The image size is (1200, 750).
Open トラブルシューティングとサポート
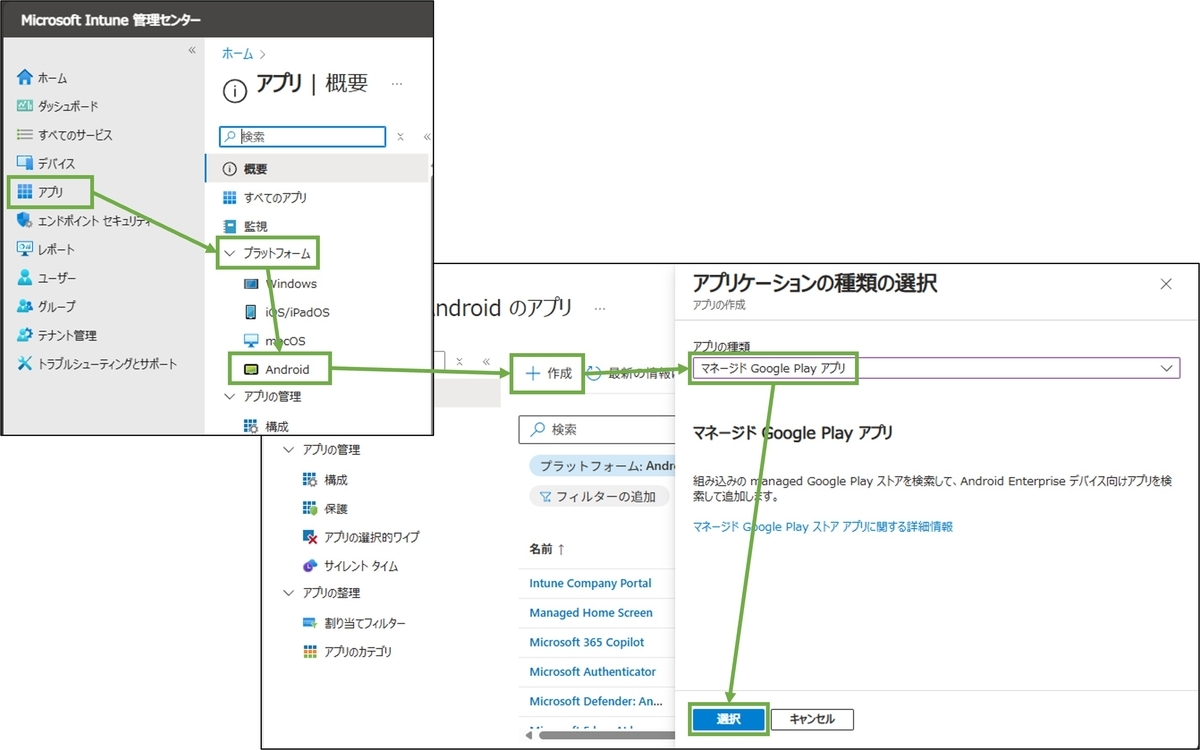point(97,363)
